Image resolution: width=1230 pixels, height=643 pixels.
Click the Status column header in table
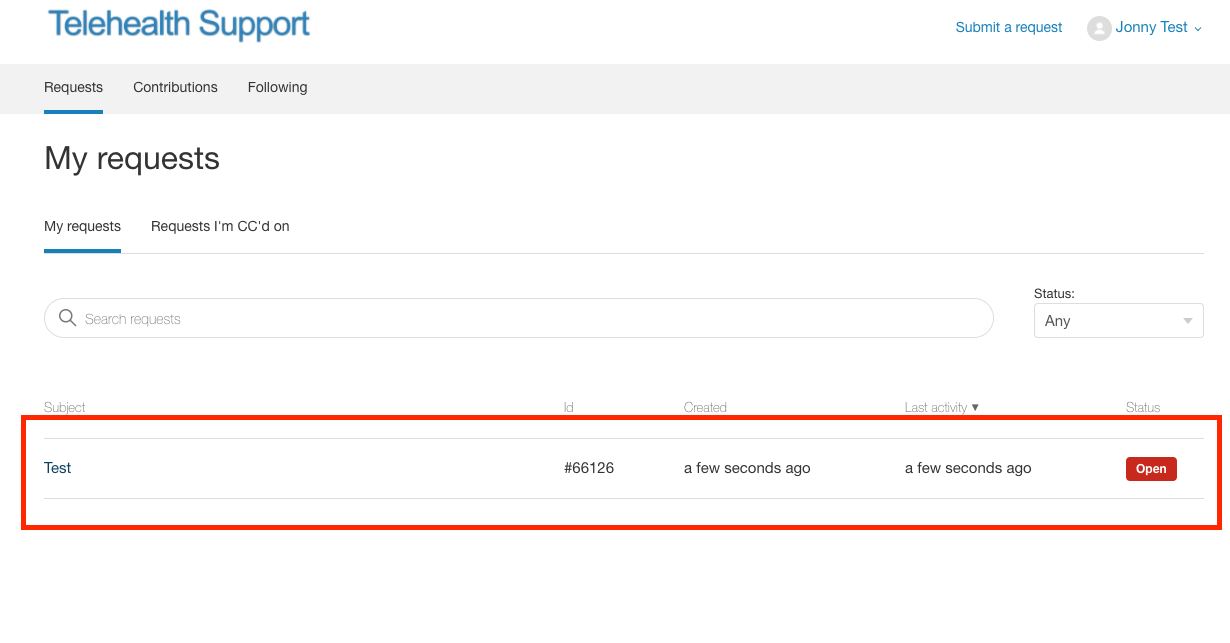[1143, 407]
